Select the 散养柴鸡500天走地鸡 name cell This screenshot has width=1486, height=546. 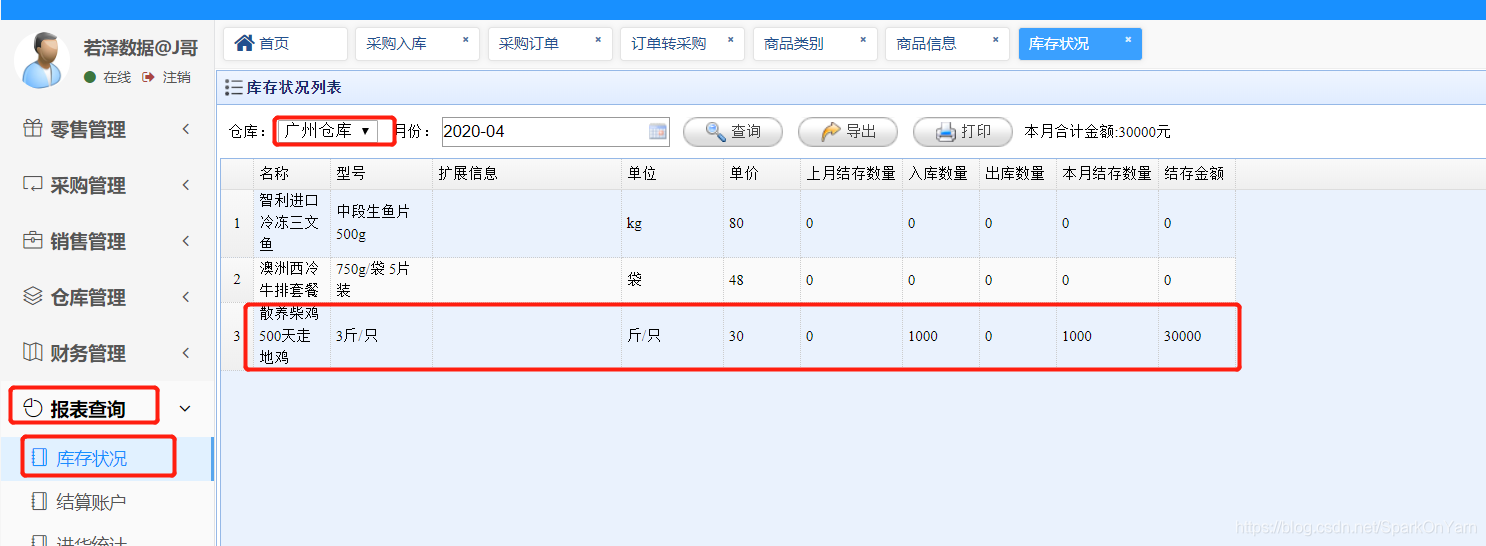pos(291,336)
